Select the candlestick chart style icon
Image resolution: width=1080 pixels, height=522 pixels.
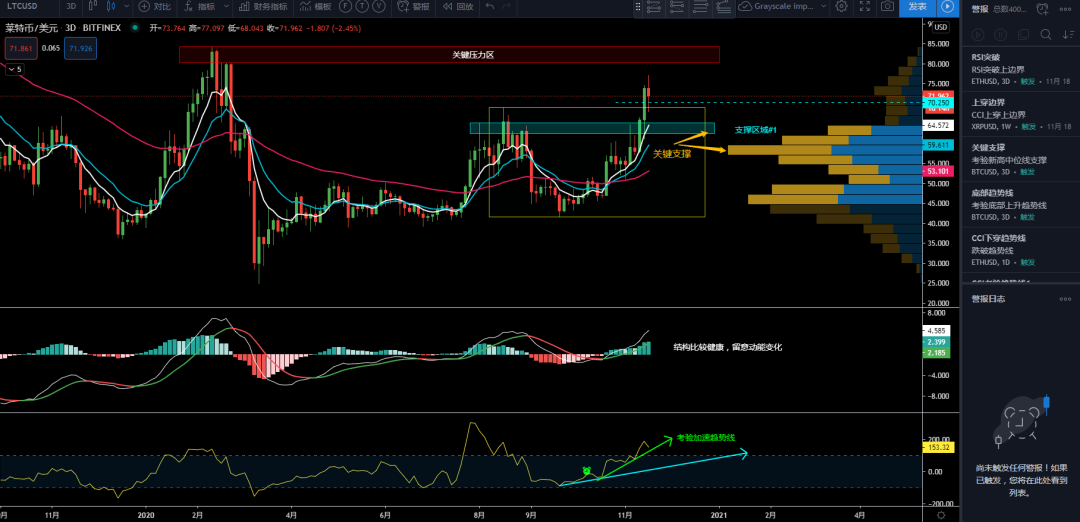click(x=110, y=6)
